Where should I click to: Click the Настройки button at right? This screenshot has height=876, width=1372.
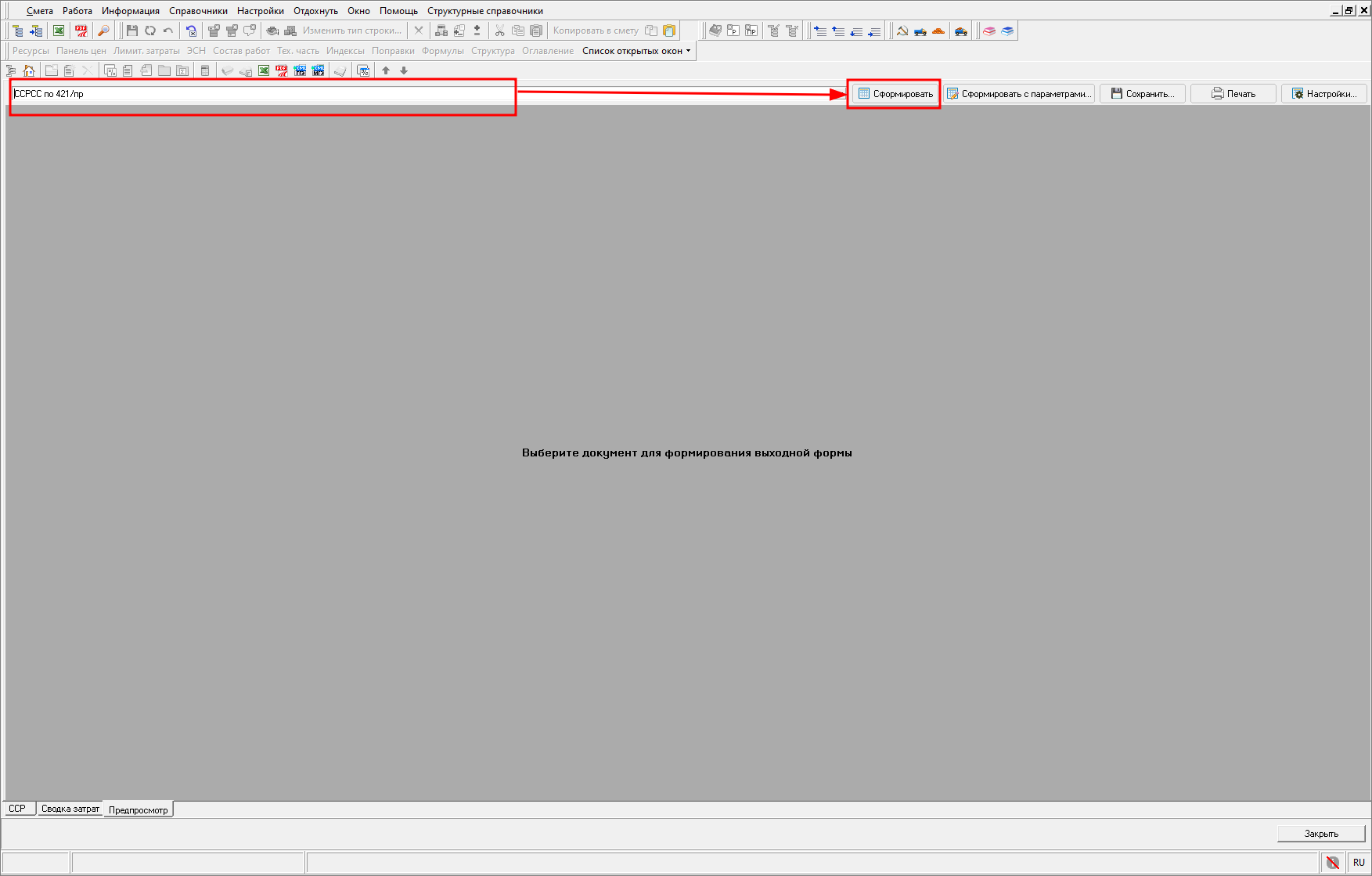[1324, 94]
